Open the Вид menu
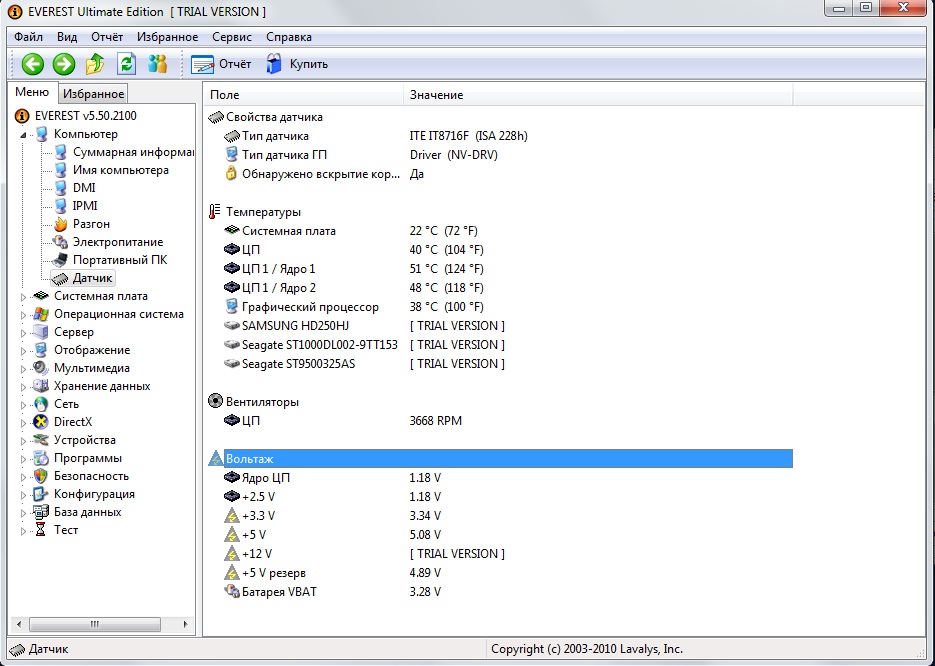The height and width of the screenshot is (666, 935). point(67,37)
